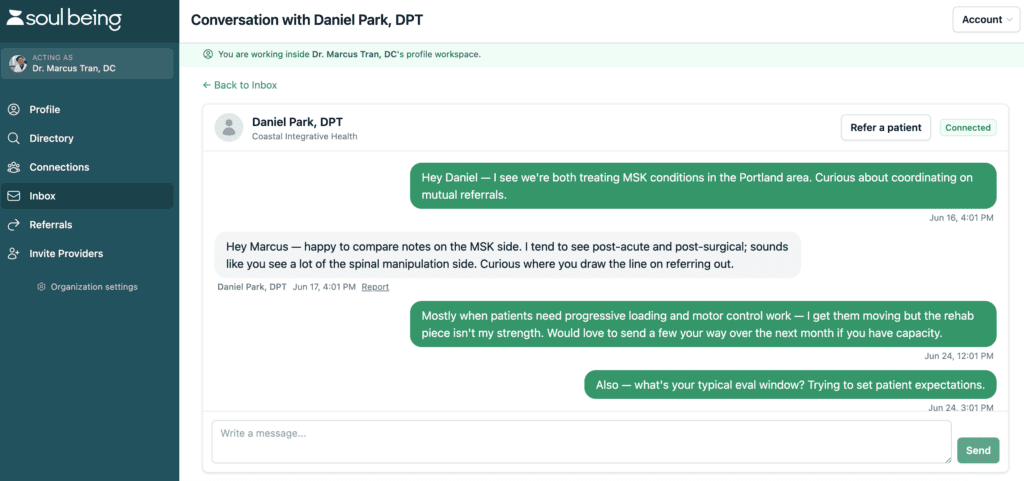Expand the Acting As Dr. Marcus Tran switcher
The height and width of the screenshot is (481, 1024).
pos(88,63)
